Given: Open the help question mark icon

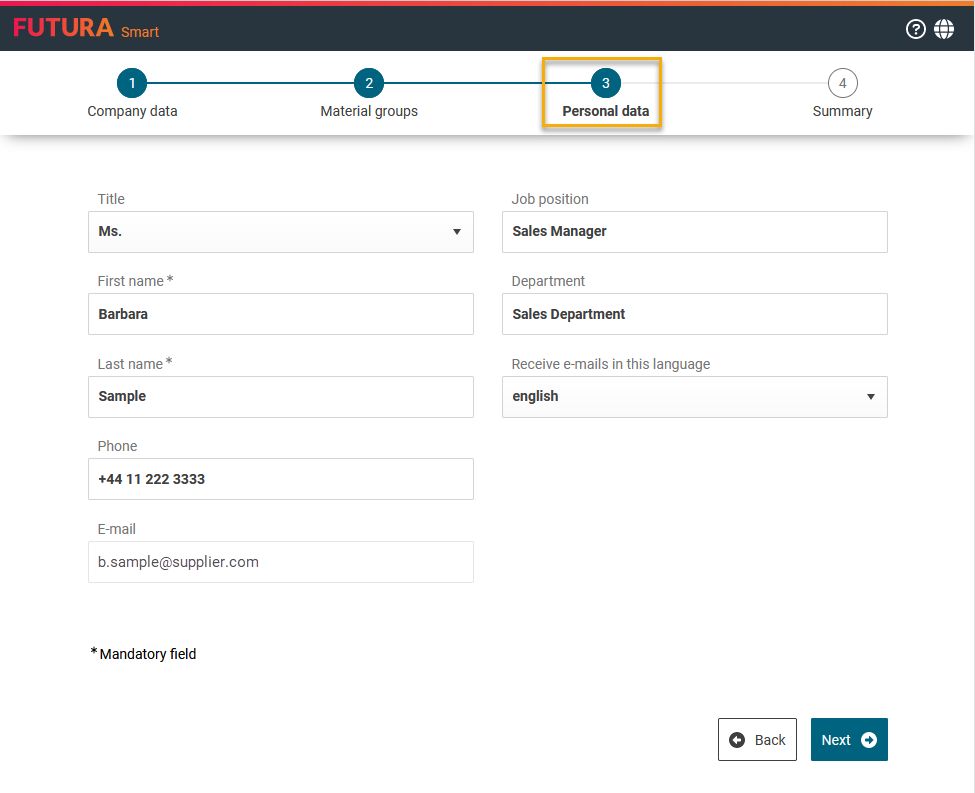Looking at the screenshot, I should pyautogui.click(x=915, y=29).
